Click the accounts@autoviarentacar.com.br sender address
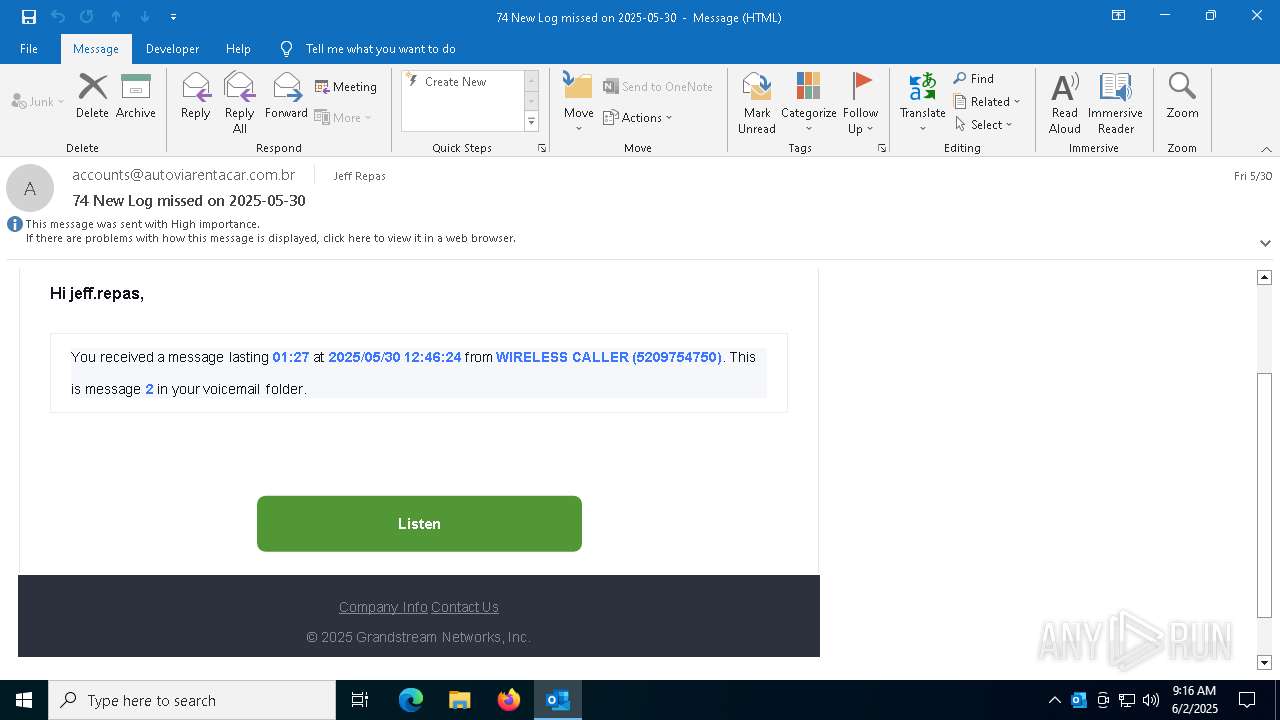1280x720 pixels. 184,175
